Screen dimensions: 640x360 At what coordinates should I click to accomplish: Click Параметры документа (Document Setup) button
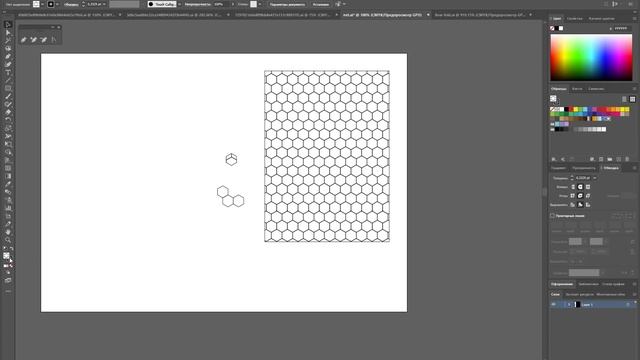tap(287, 4)
